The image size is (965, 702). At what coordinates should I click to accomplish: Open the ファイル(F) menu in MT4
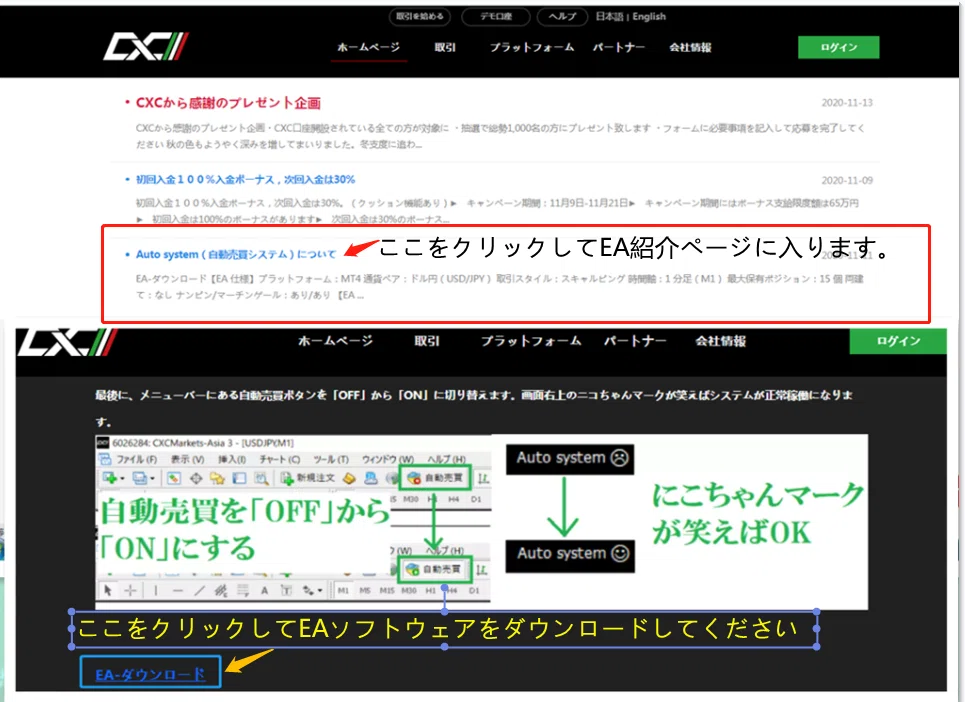click(136, 460)
